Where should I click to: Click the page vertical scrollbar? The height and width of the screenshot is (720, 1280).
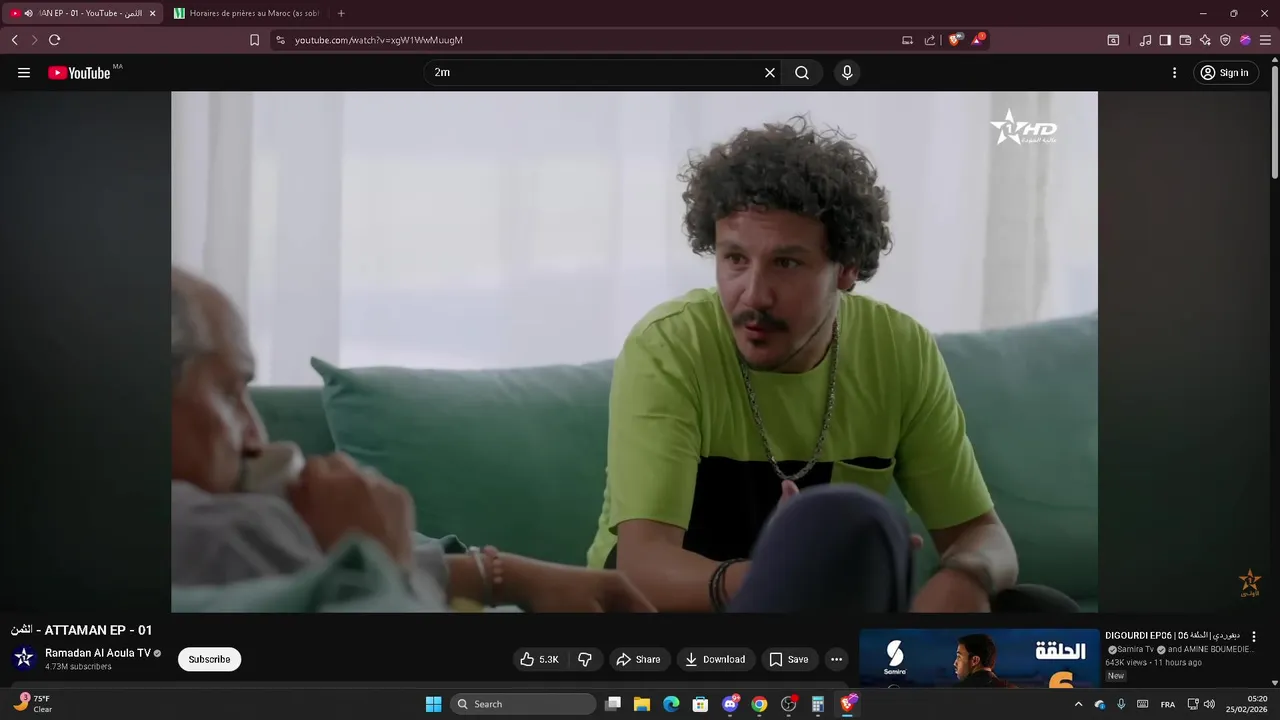pos(1274,120)
